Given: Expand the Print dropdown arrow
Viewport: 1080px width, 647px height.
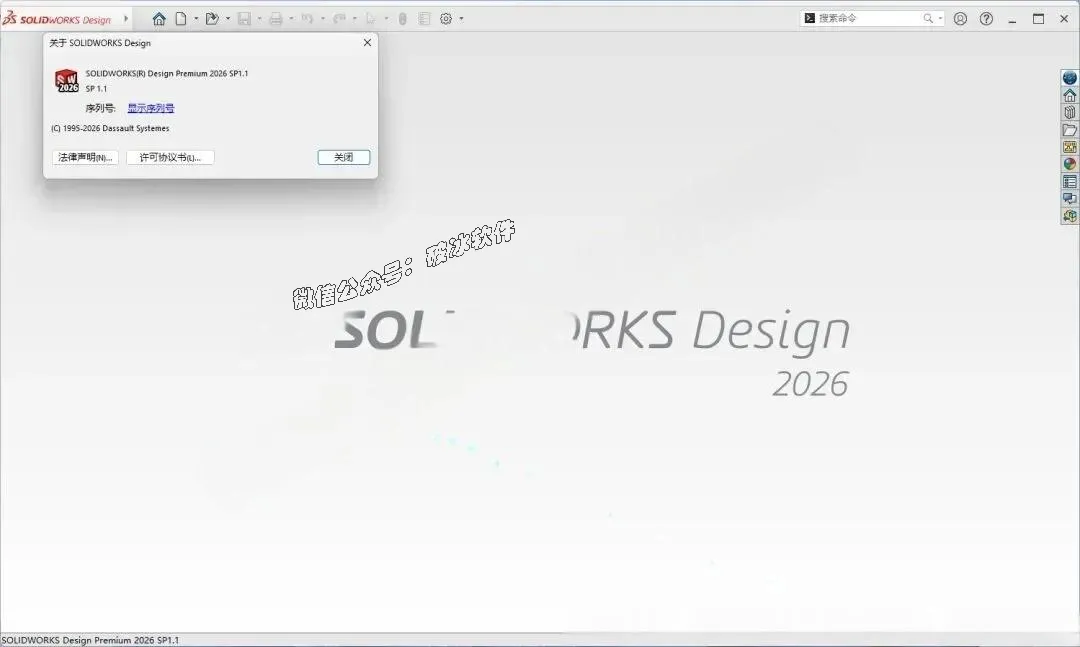Looking at the screenshot, I should [291, 19].
